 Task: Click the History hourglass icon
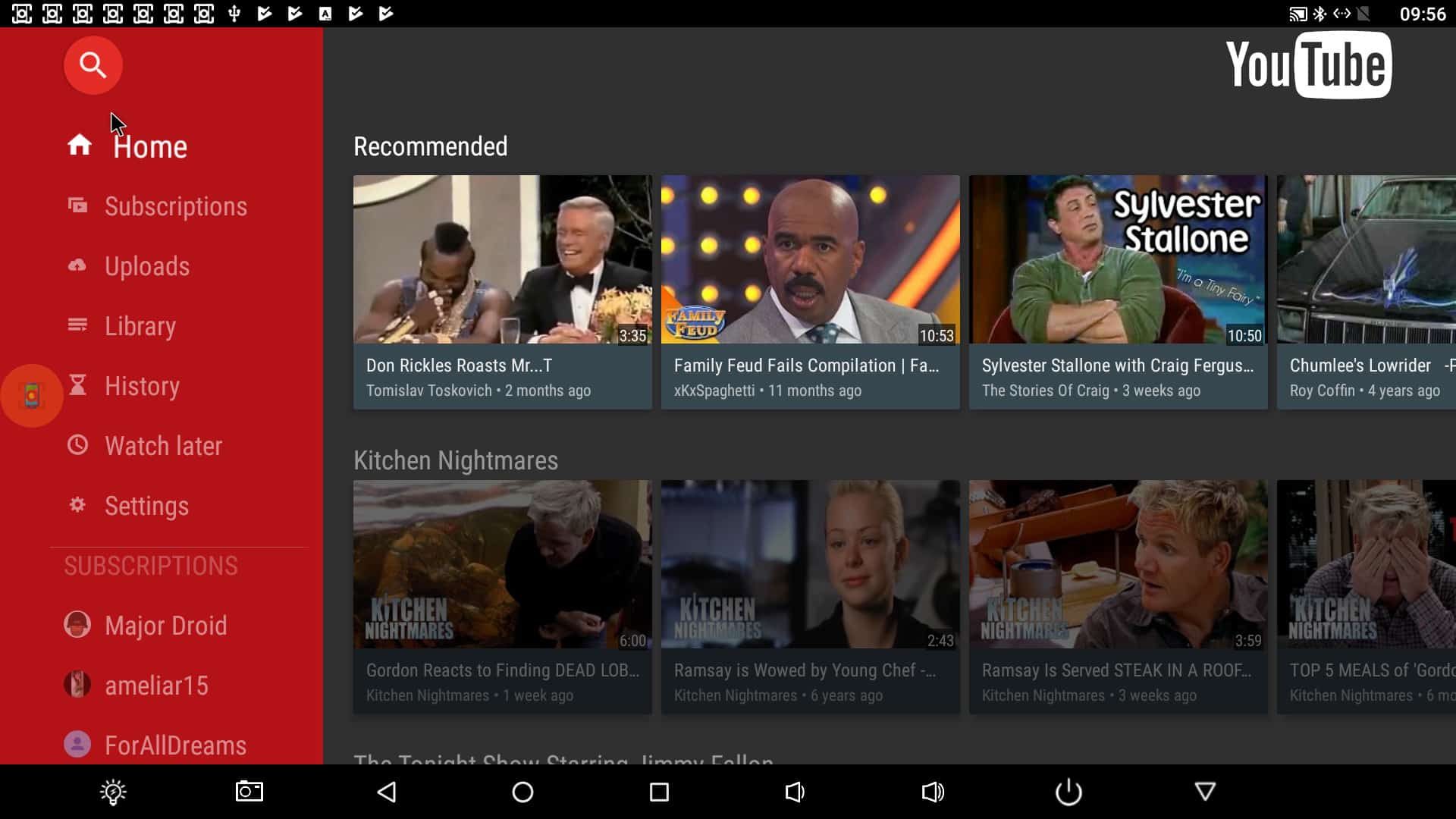(77, 385)
